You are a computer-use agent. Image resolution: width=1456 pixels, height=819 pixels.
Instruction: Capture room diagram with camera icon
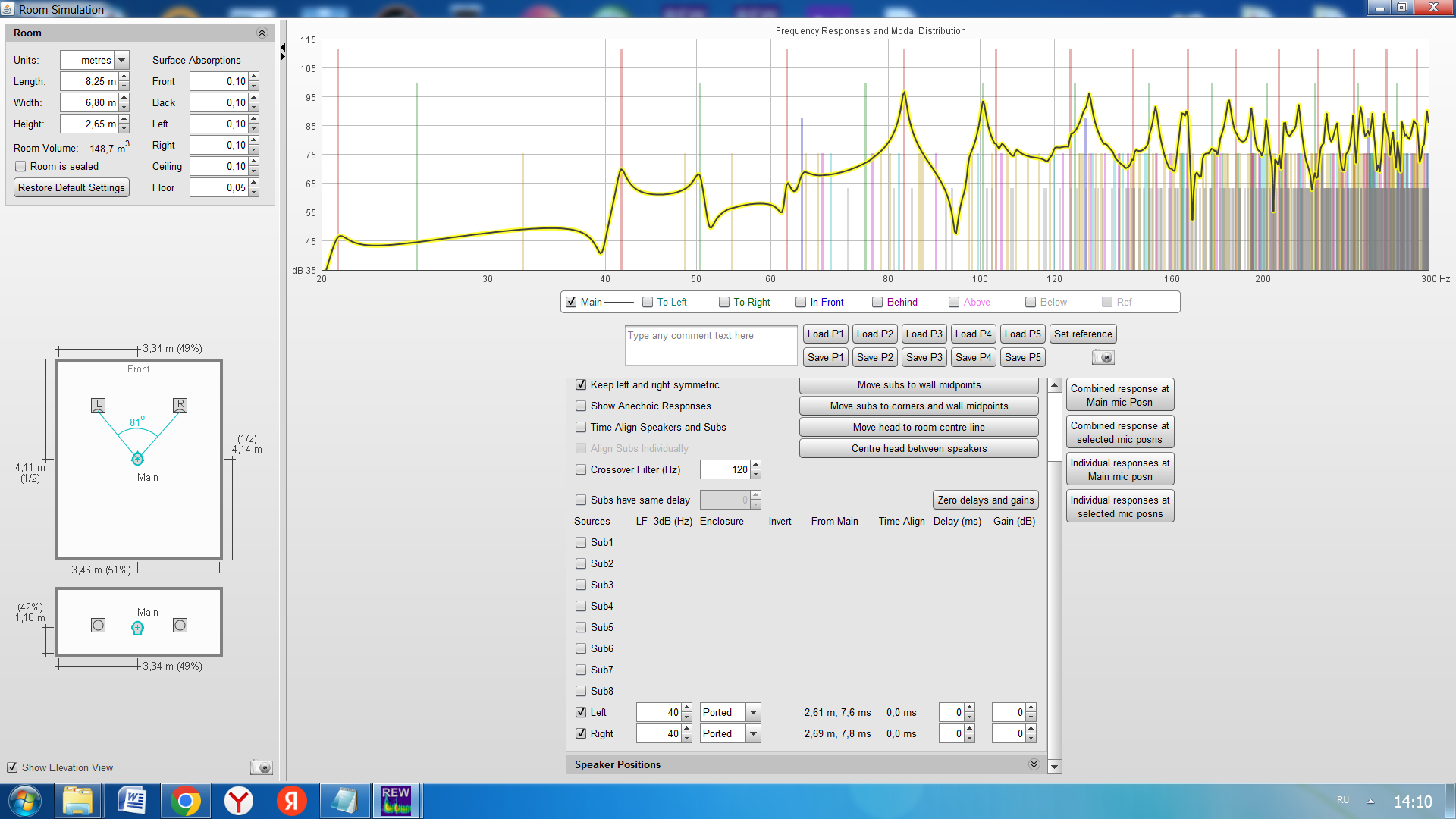pos(261,767)
